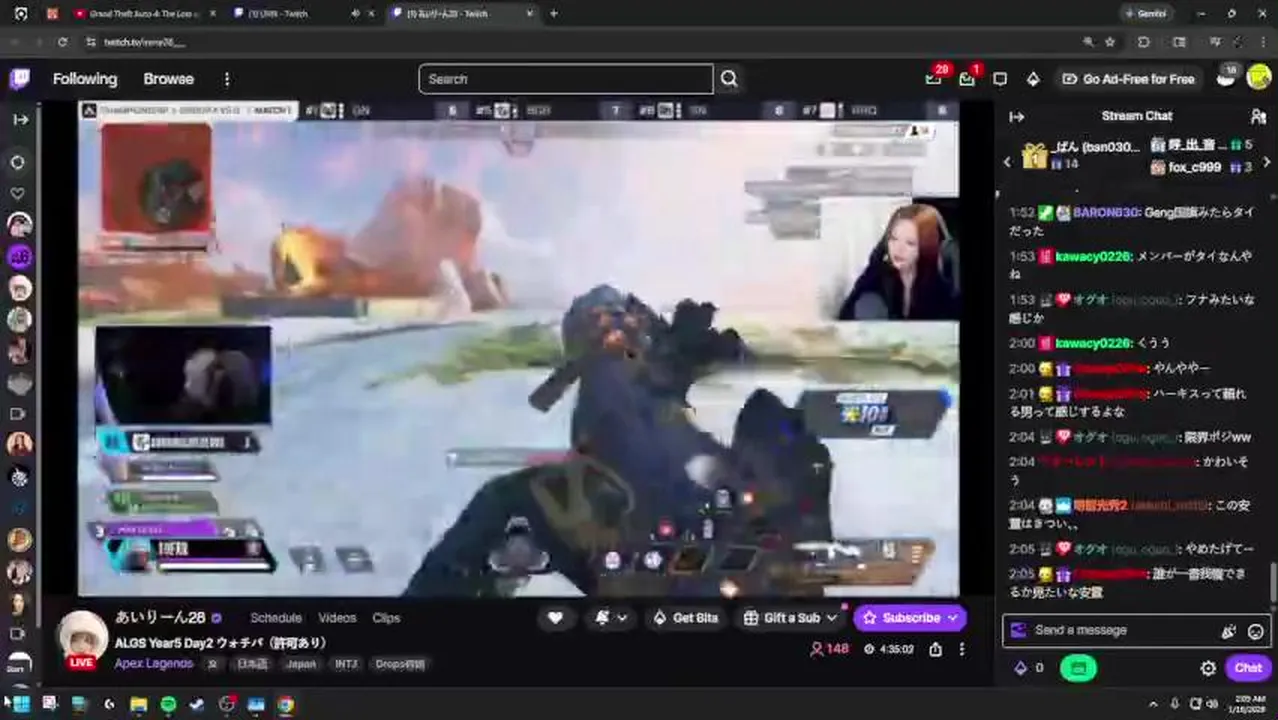Click the kawacy0226 username saying くうう

click(x=1093, y=343)
